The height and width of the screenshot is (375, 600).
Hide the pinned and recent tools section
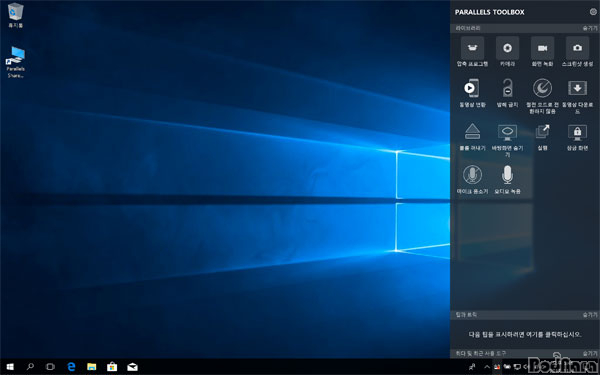coord(590,353)
